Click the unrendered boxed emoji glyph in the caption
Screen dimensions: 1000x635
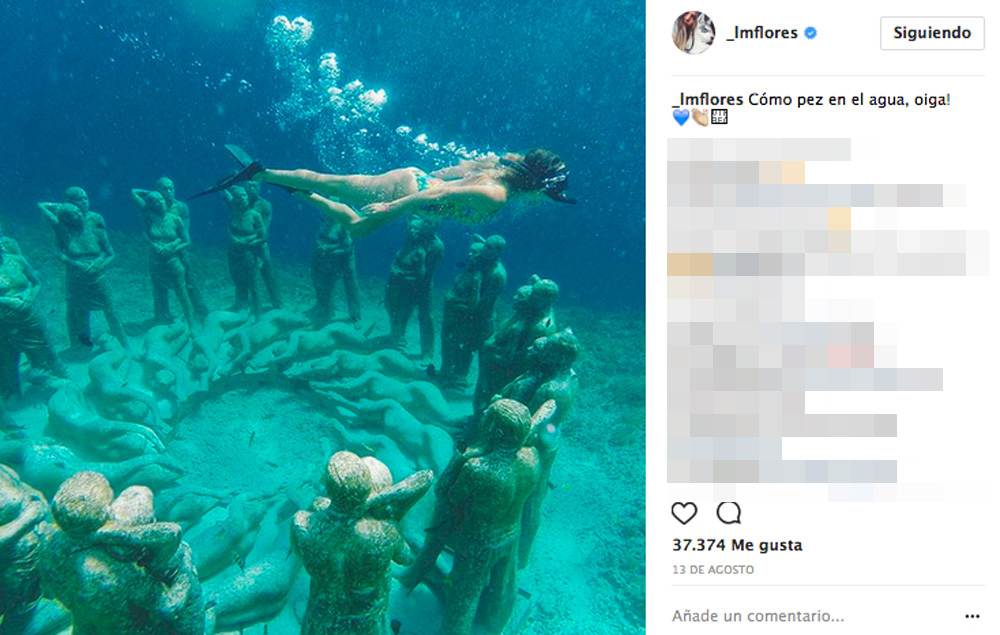(x=719, y=117)
